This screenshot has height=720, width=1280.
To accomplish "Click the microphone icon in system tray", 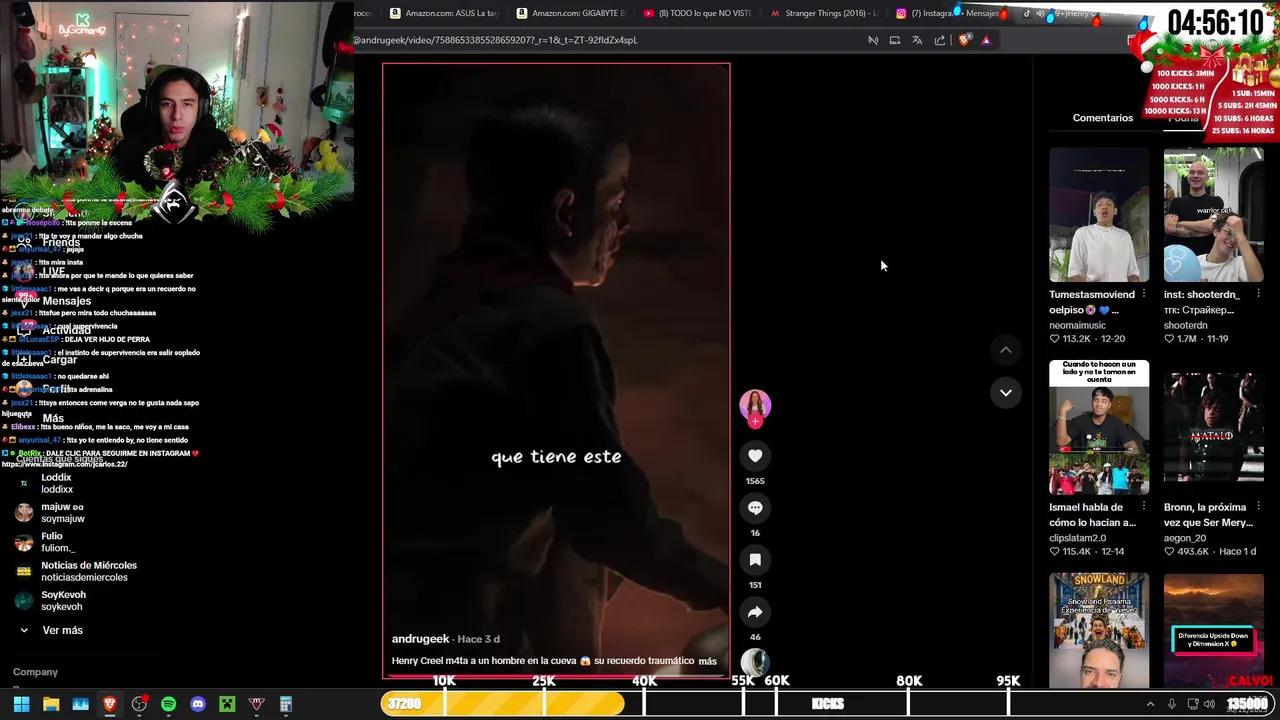I will tap(1172, 704).
